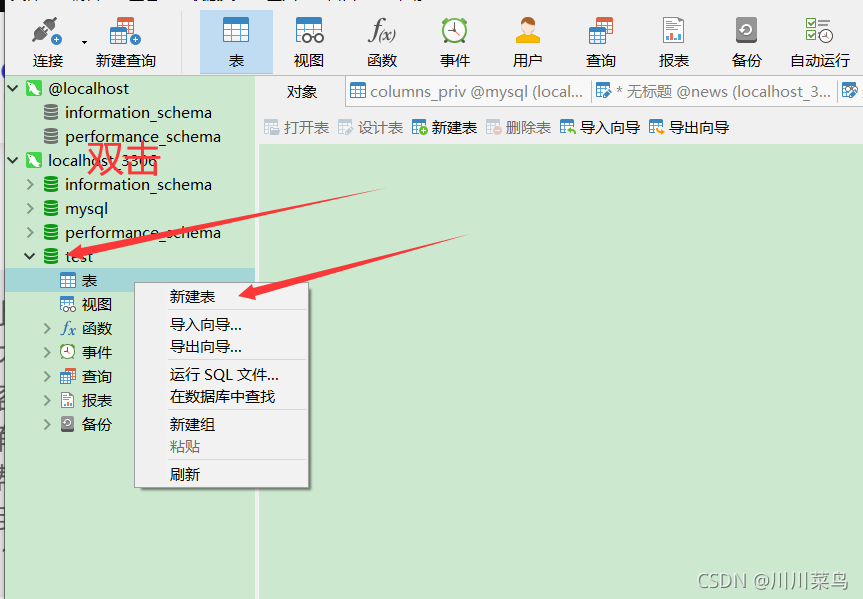The image size is (863, 599).
Task: Open the 查询 query toolbar button
Action: click(600, 42)
